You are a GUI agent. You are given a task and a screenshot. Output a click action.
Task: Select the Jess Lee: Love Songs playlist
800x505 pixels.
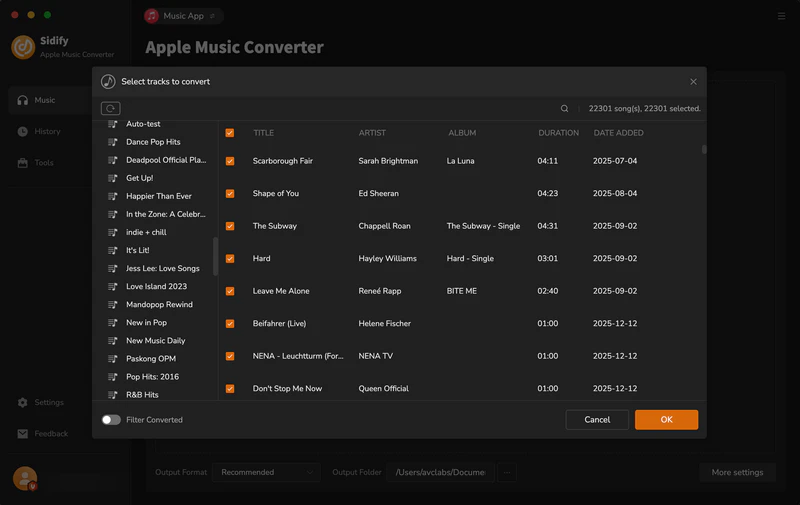coord(162,268)
